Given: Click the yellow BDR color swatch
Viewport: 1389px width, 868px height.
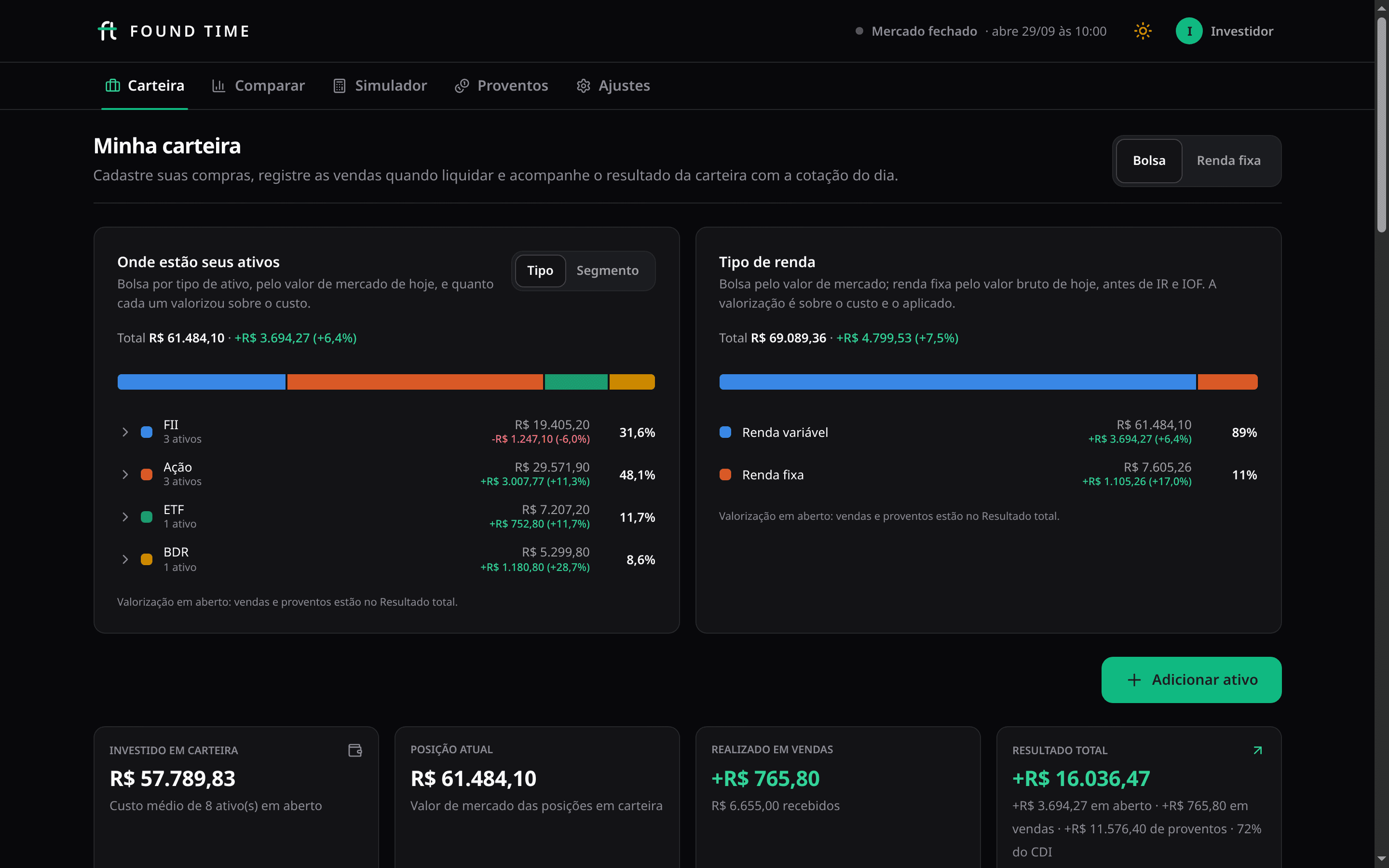Looking at the screenshot, I should (x=146, y=559).
